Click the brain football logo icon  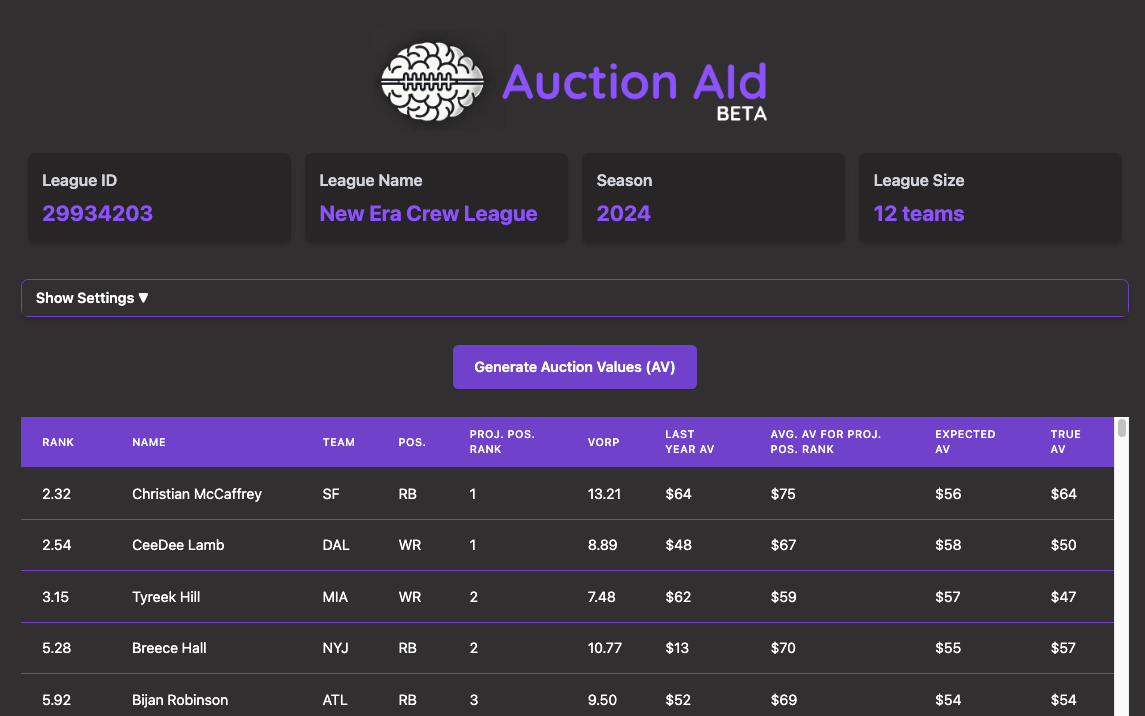(433, 81)
